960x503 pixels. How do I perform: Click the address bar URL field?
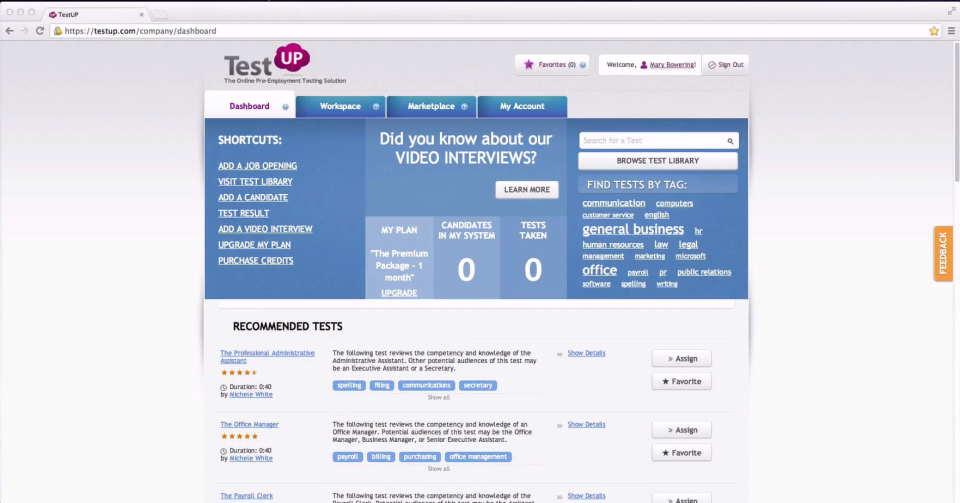click(x=490, y=31)
